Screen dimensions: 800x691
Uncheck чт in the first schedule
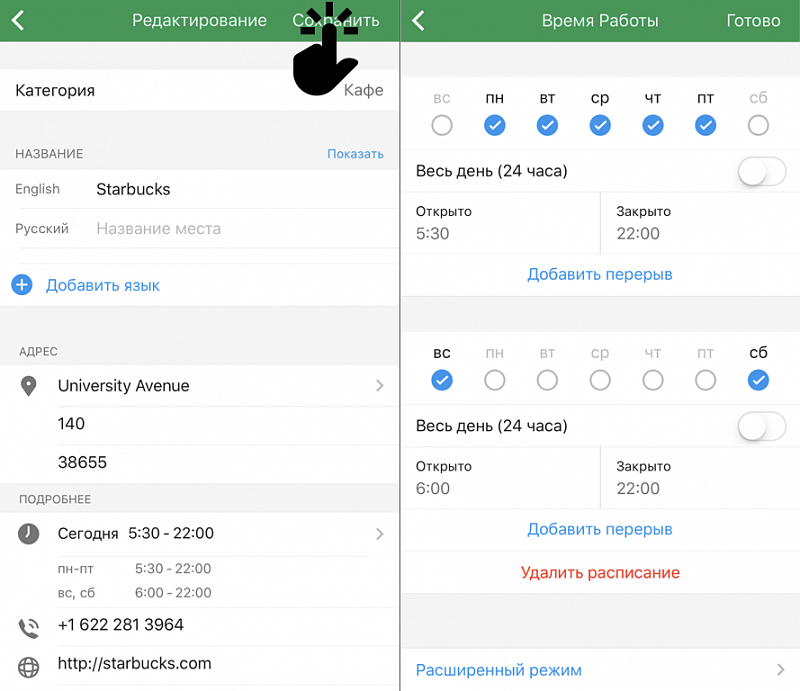(x=653, y=125)
